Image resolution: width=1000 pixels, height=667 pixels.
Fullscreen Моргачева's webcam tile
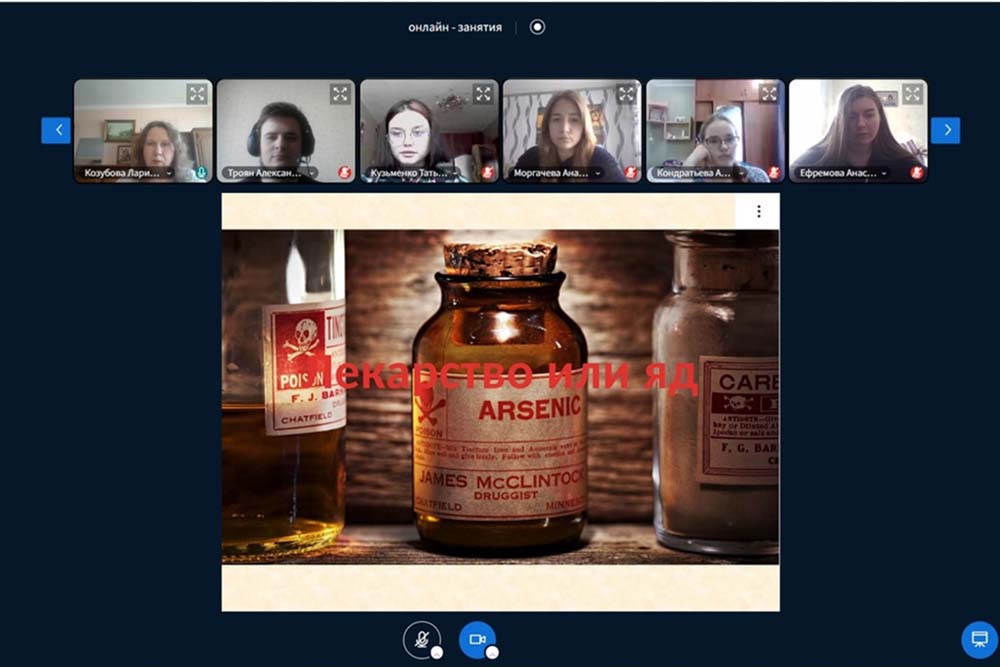click(x=626, y=94)
